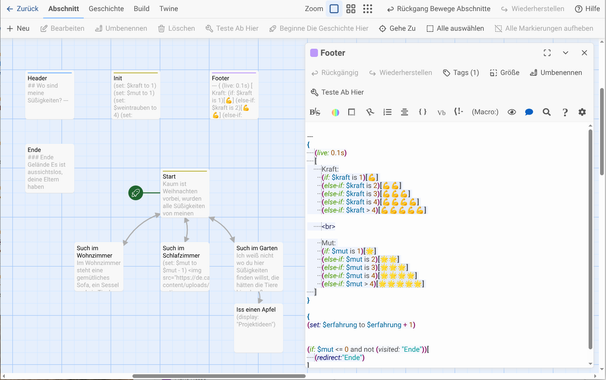Click the '(redirect:"Ende")' code line
The image size is (606, 380).
pos(339,358)
